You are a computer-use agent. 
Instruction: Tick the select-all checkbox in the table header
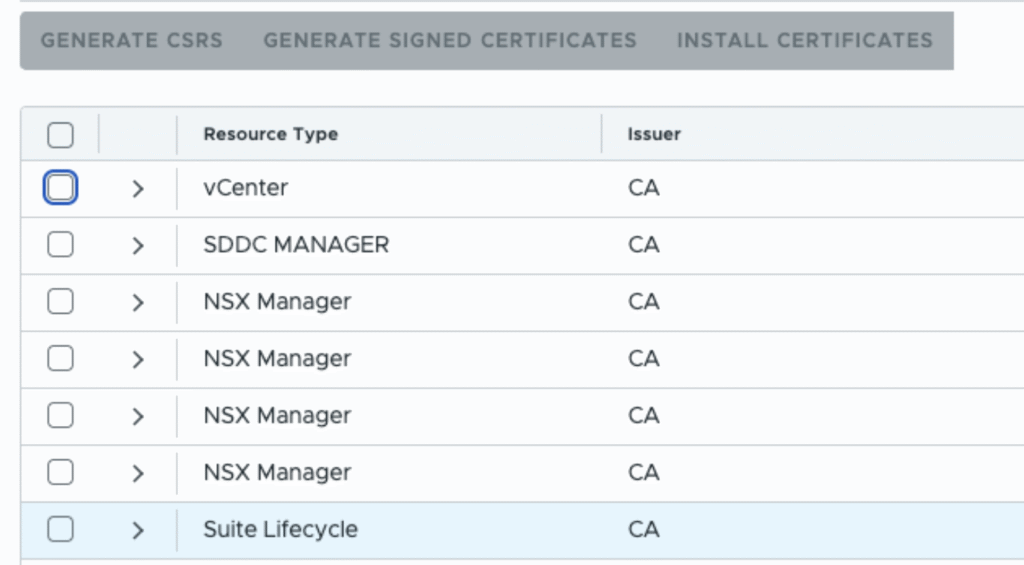(x=60, y=134)
